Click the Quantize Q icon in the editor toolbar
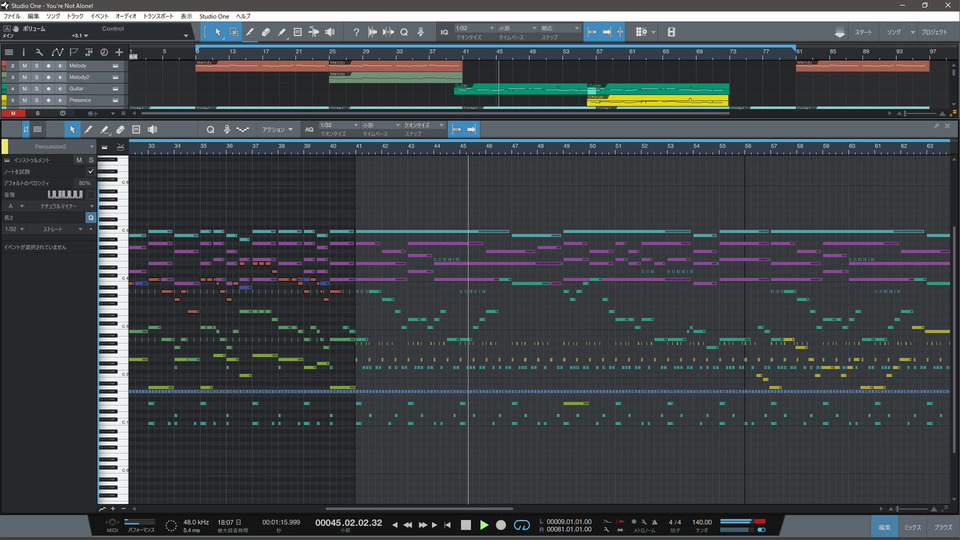 click(x=211, y=130)
